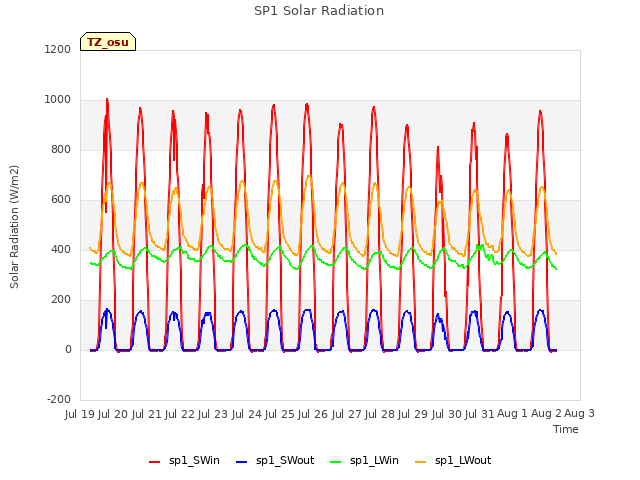Click the green sp1_LWin legend swatch

336,462
